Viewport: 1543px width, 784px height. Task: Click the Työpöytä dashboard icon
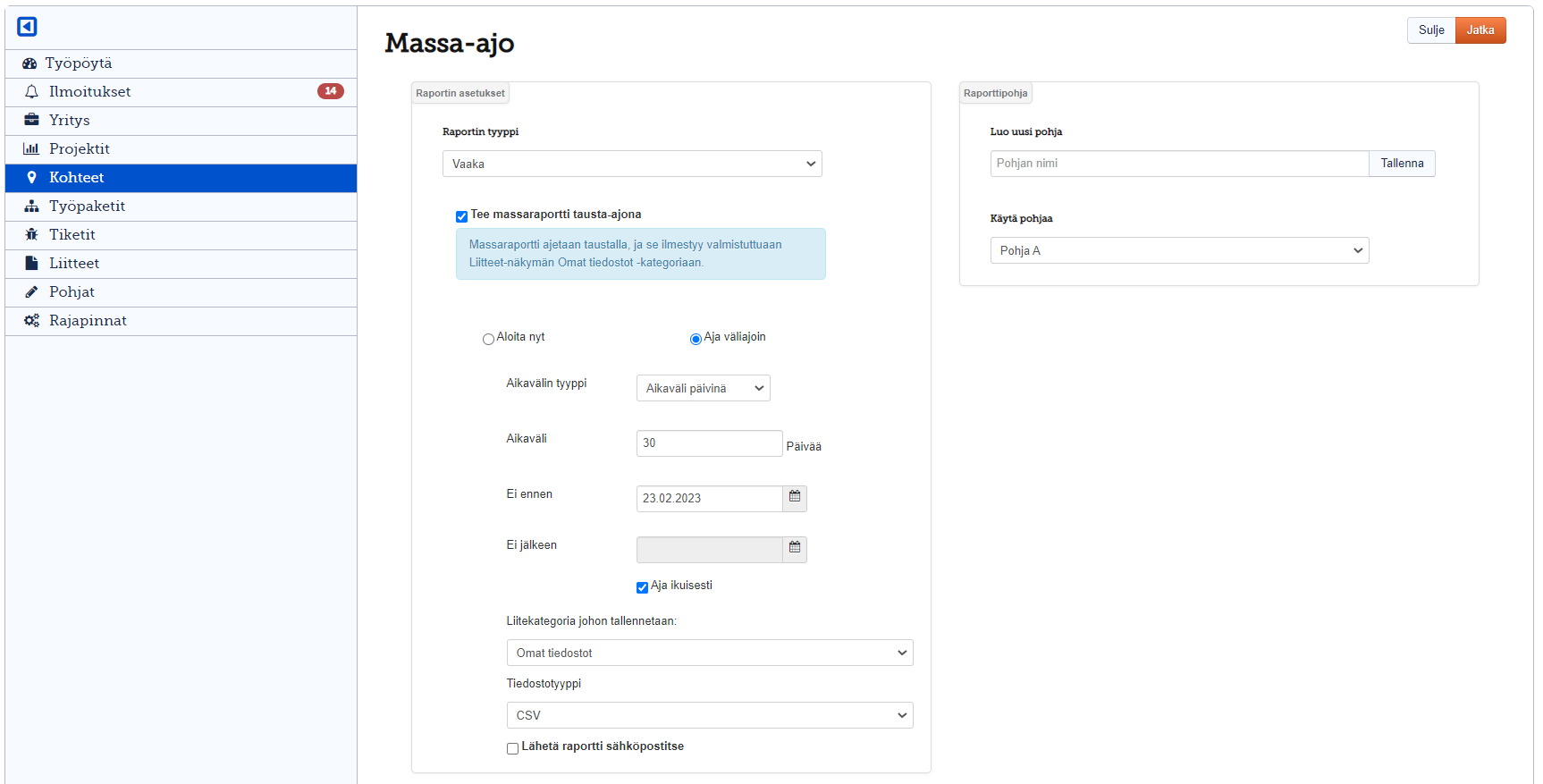[30, 63]
